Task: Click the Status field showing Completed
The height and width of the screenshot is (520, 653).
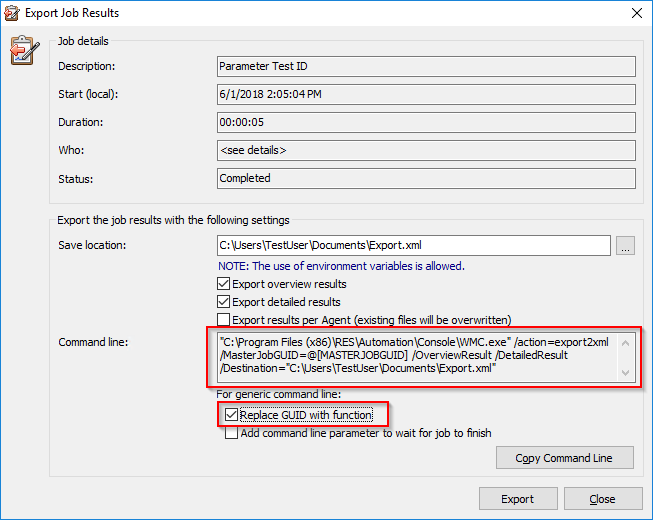Action: click(x=426, y=179)
